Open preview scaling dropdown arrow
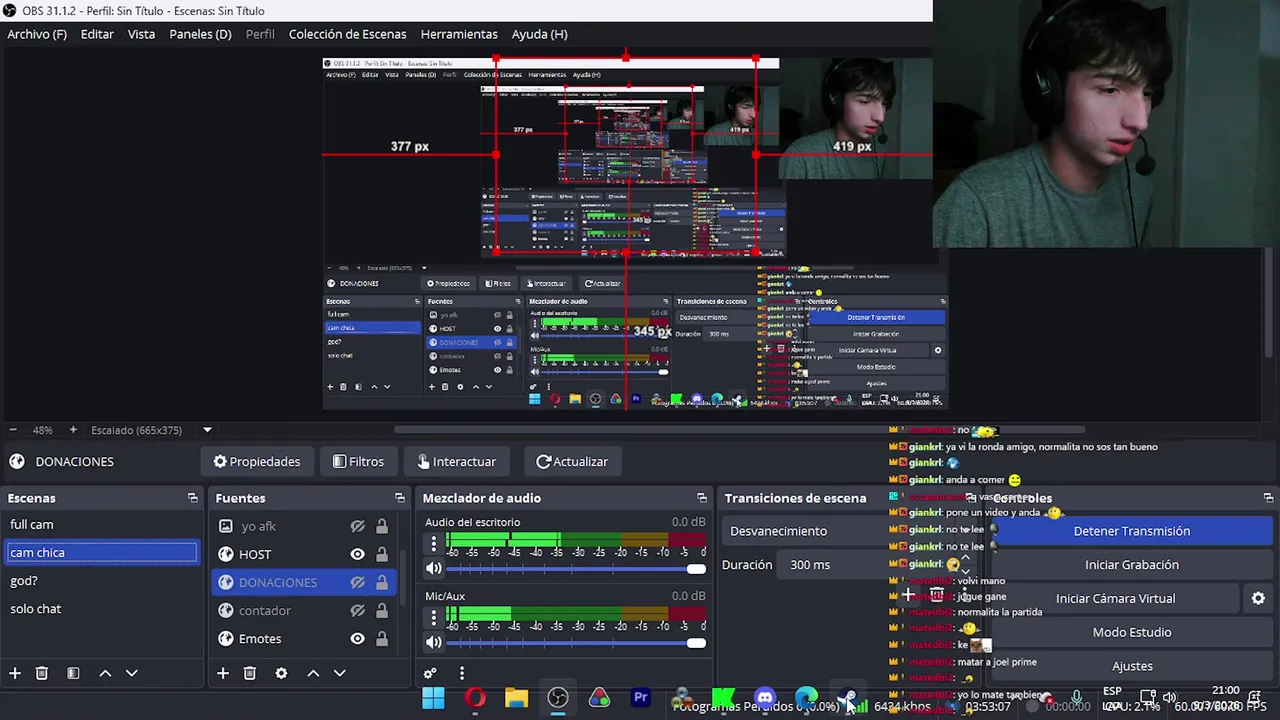1280x720 pixels. point(207,430)
